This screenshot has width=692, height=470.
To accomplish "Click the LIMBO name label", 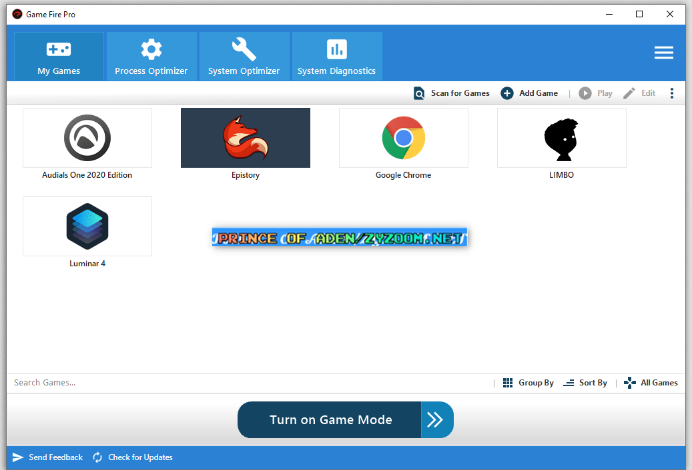I will [561, 175].
